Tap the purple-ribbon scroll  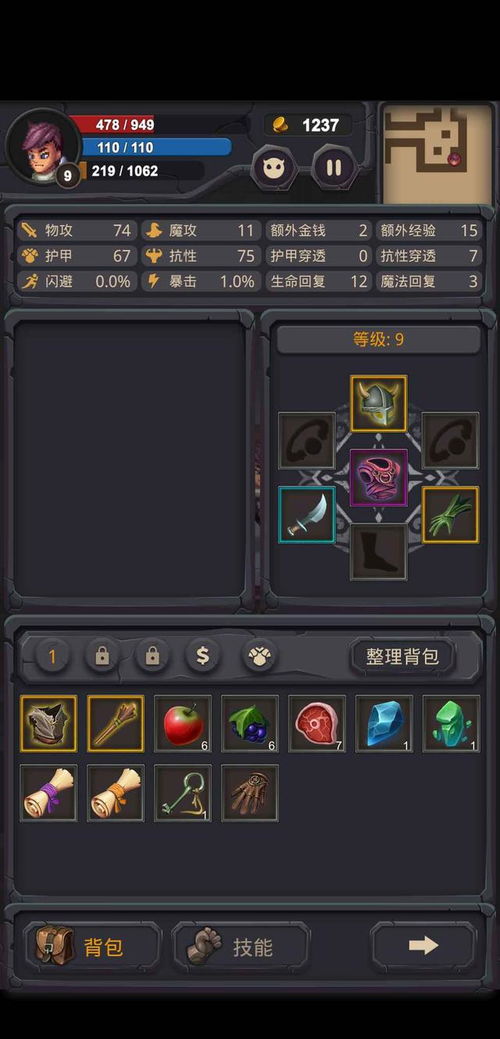pos(48,793)
